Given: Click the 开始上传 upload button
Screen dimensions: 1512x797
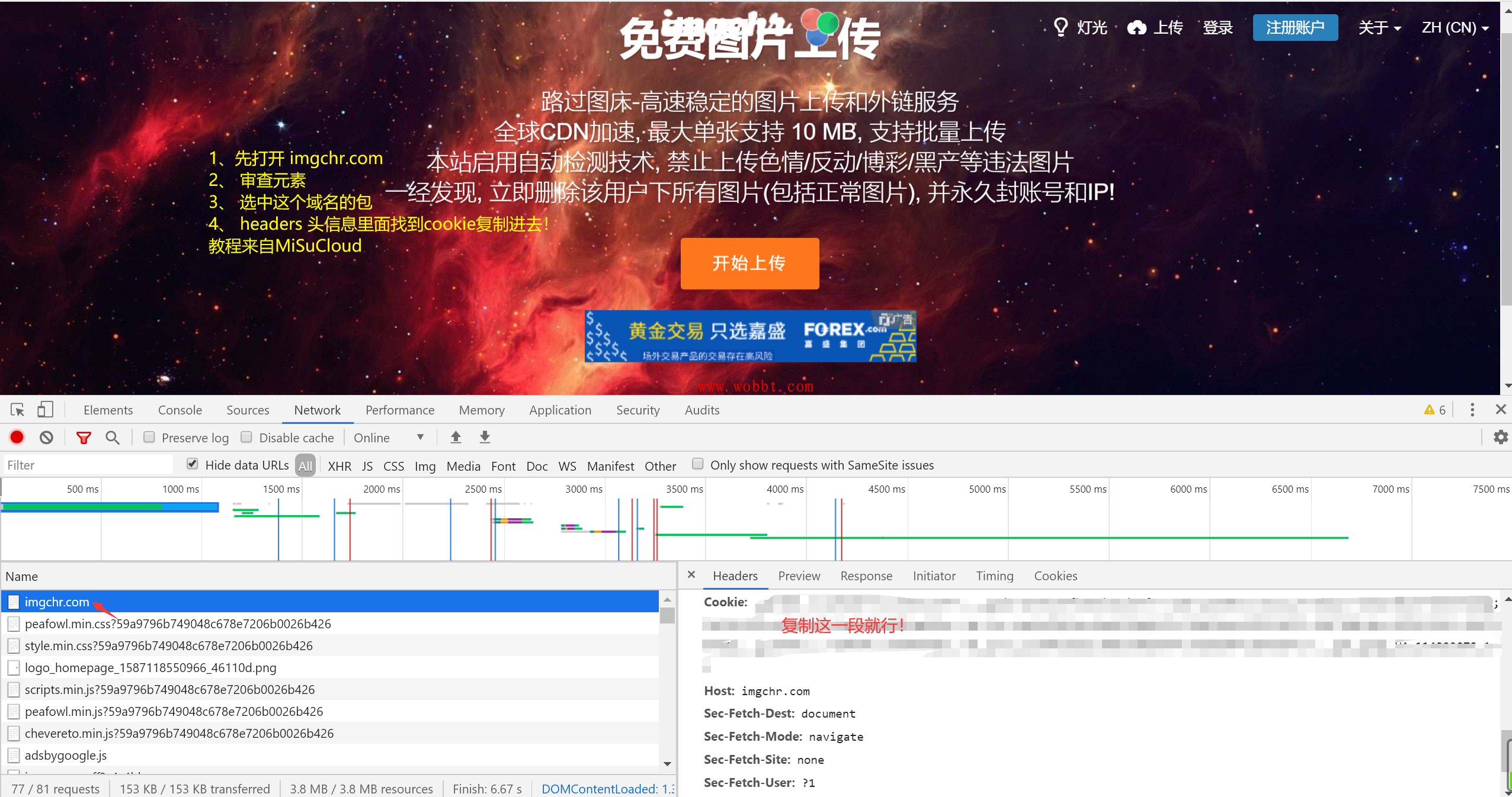Looking at the screenshot, I should coord(751,264).
